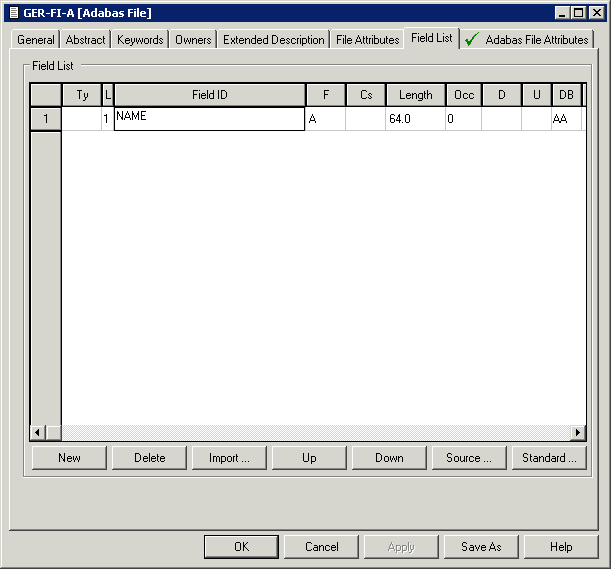Click the Source... button
The width and height of the screenshot is (612, 569).
469,458
